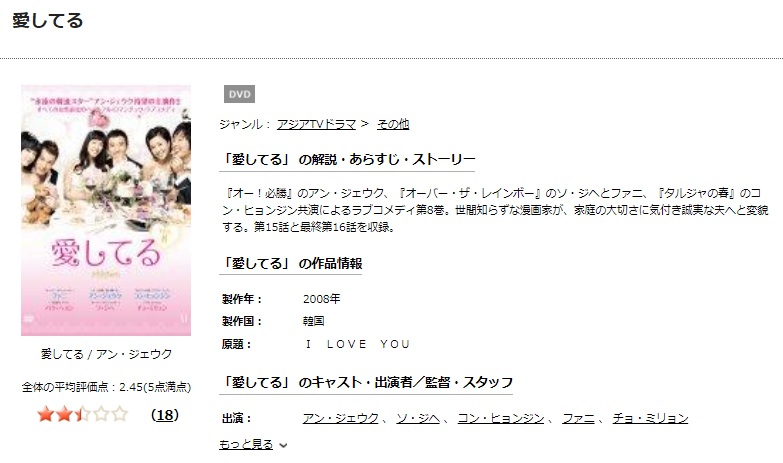Screen dimensions: 783x463
Task: Click the third half-filled rating star
Action: 82,414
